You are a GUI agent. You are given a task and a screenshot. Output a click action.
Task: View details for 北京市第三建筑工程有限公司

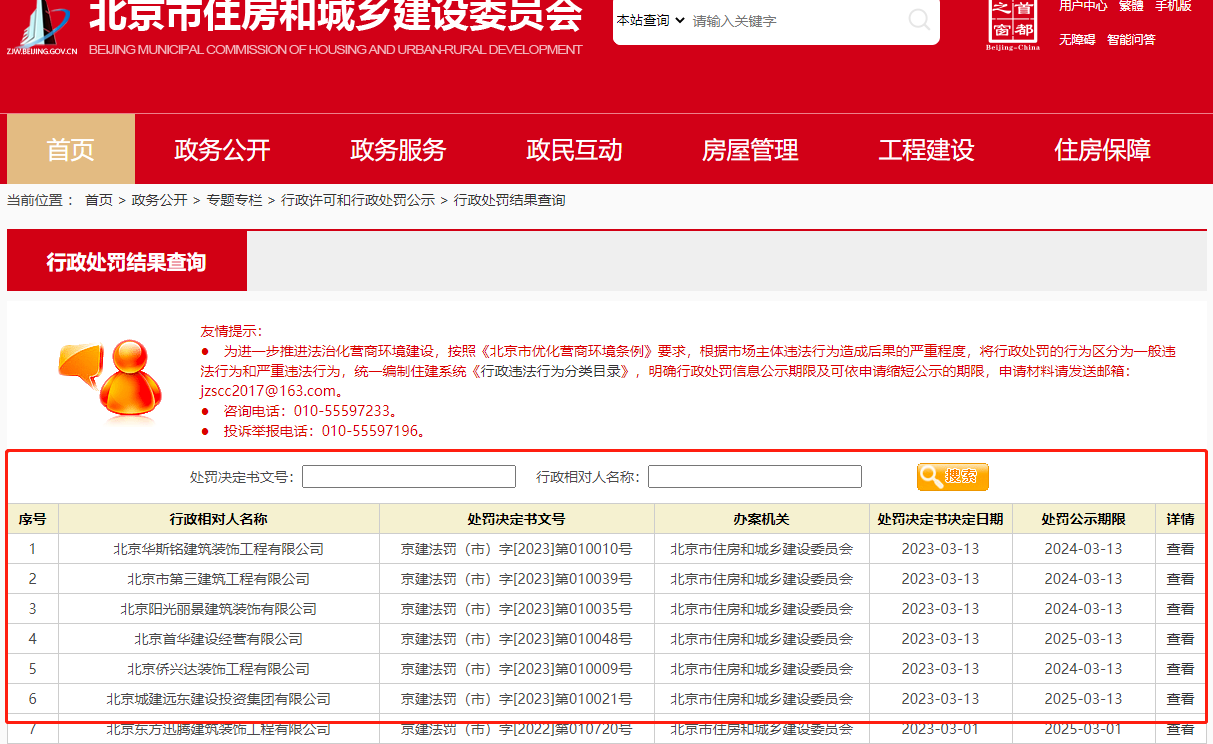click(1180, 579)
